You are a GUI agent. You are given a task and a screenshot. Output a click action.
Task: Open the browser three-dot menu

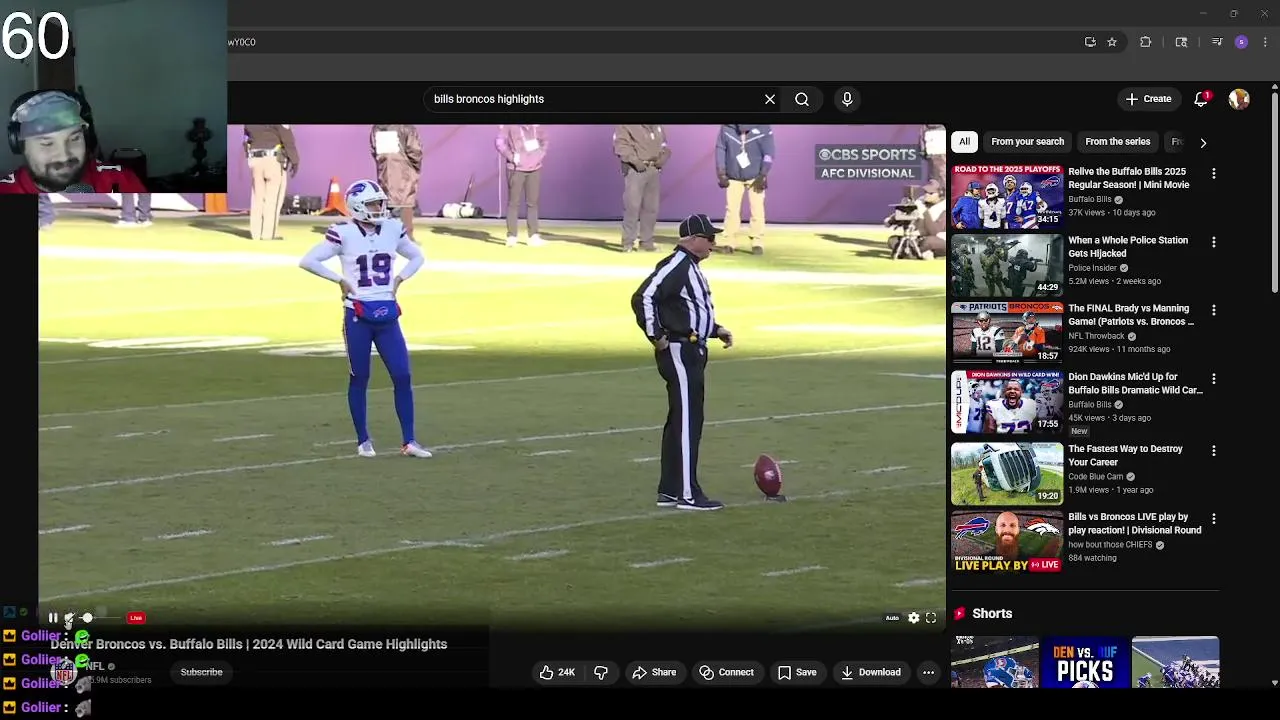pyautogui.click(x=1266, y=42)
